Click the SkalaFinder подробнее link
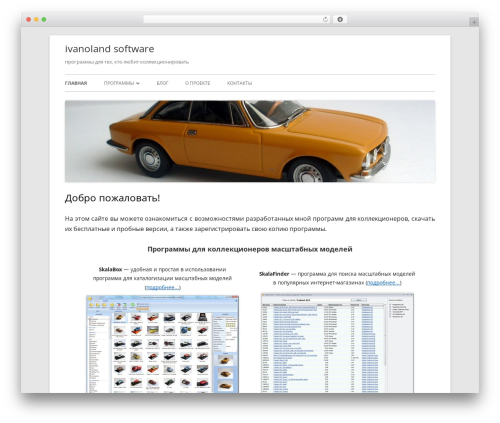The width and height of the screenshot is (500, 423). pyautogui.click(x=383, y=283)
